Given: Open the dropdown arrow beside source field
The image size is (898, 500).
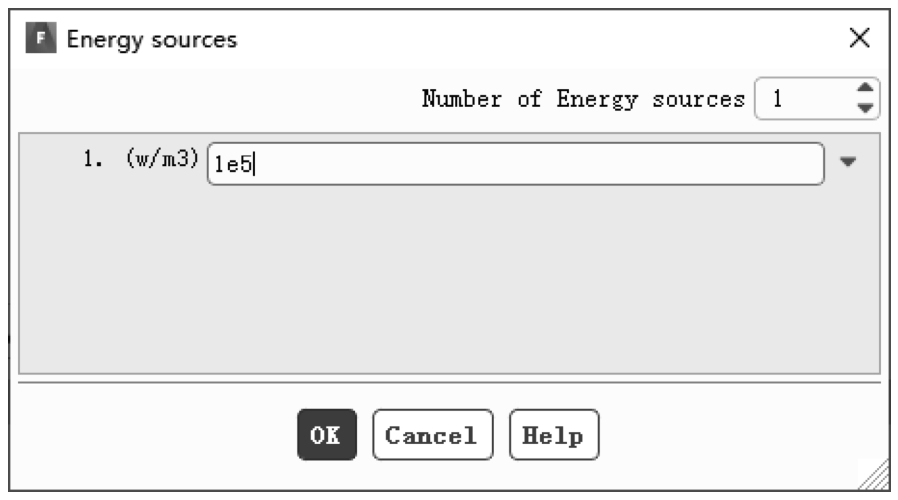Looking at the screenshot, I should tap(848, 162).
